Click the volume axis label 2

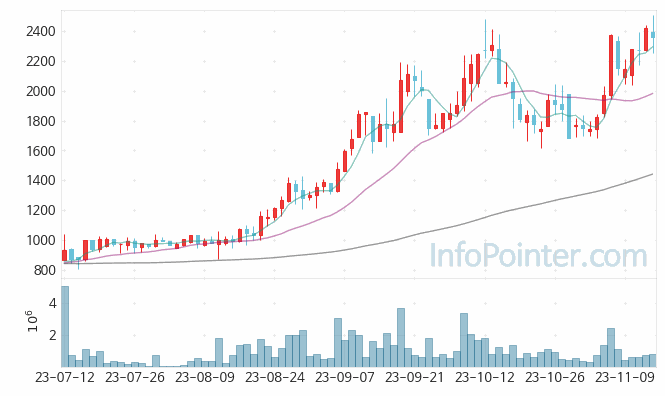(x=52, y=335)
